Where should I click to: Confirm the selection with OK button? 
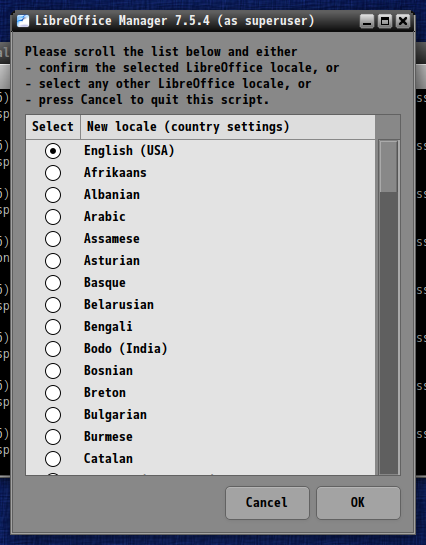tap(358, 503)
